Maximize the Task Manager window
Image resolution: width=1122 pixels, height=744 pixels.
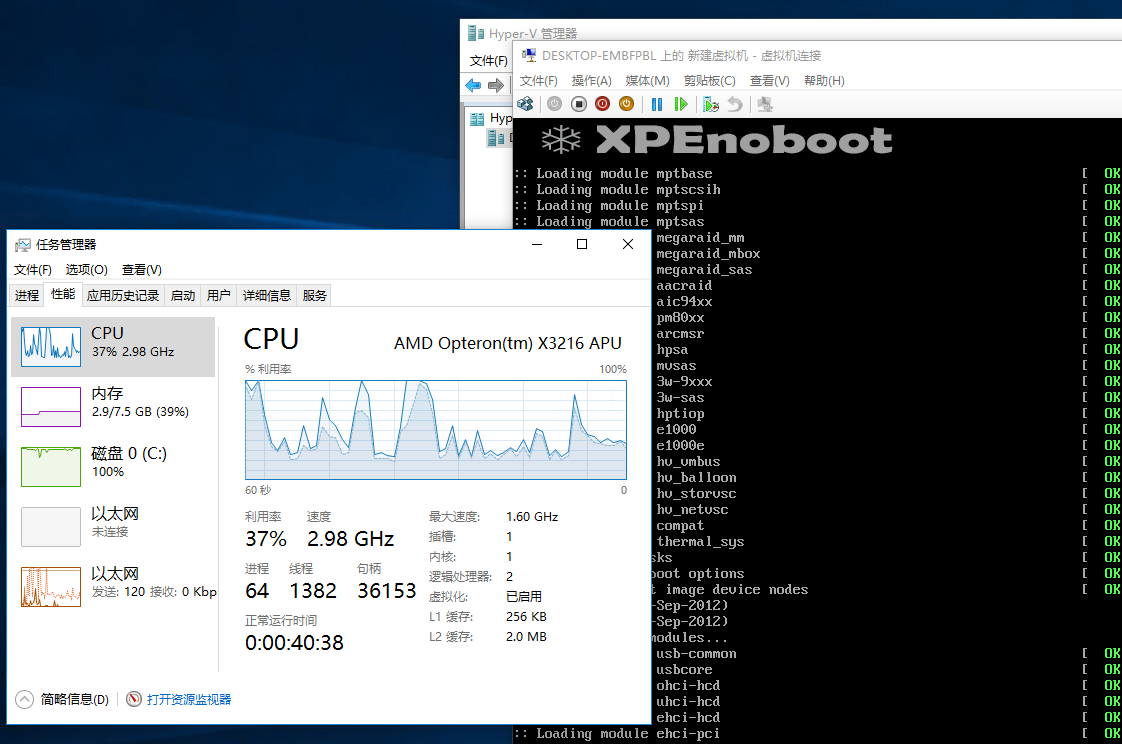(582, 244)
